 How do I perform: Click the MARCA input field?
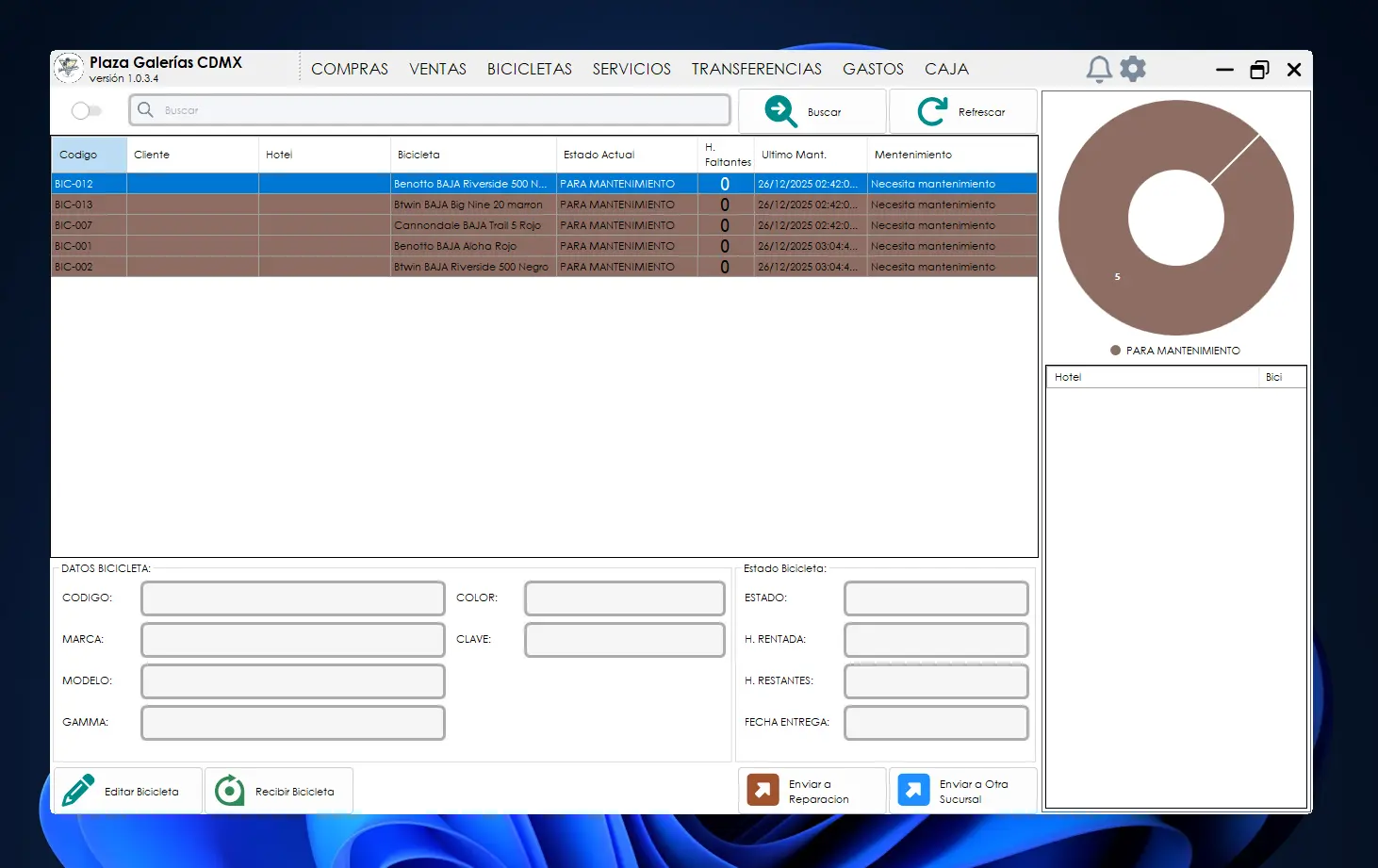pyautogui.click(x=293, y=640)
